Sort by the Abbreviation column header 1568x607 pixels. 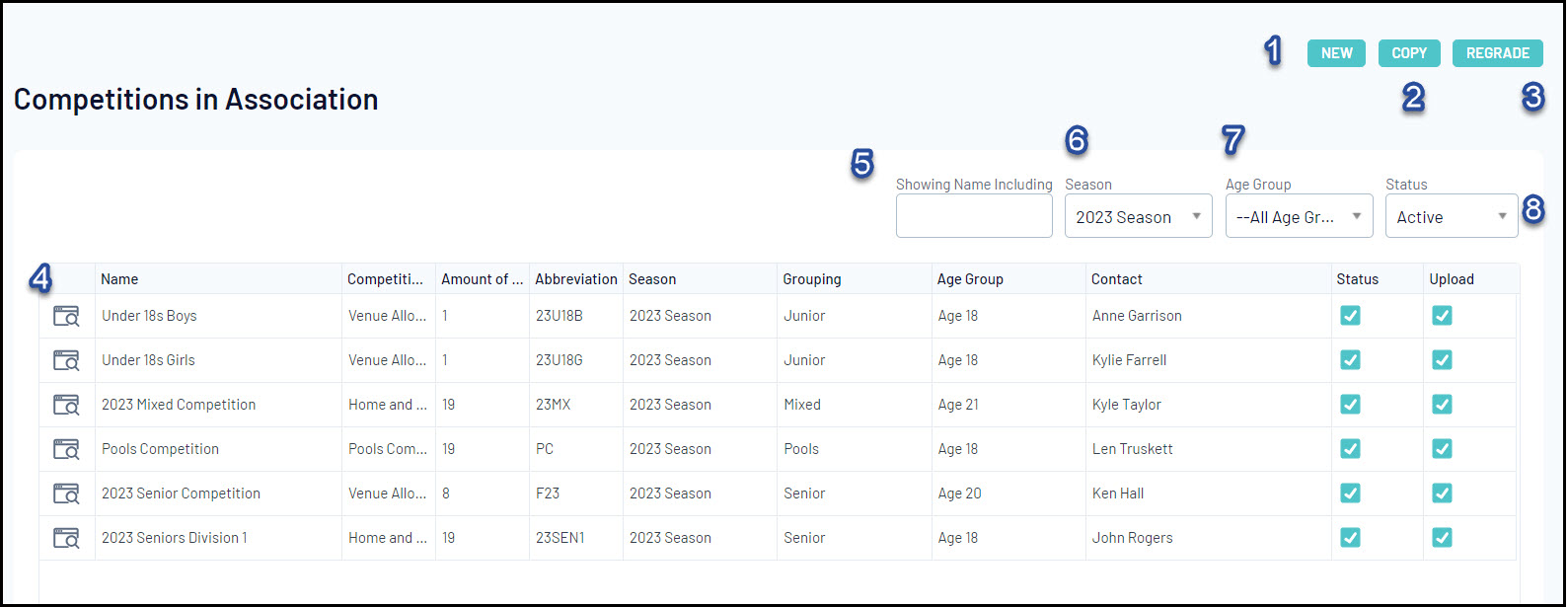[576, 279]
